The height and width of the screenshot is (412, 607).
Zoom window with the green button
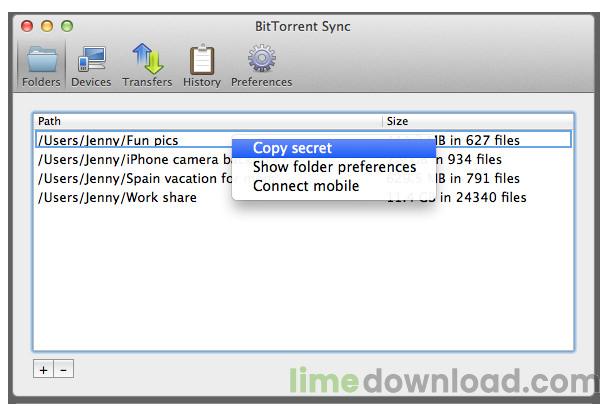pyautogui.click(x=67, y=26)
